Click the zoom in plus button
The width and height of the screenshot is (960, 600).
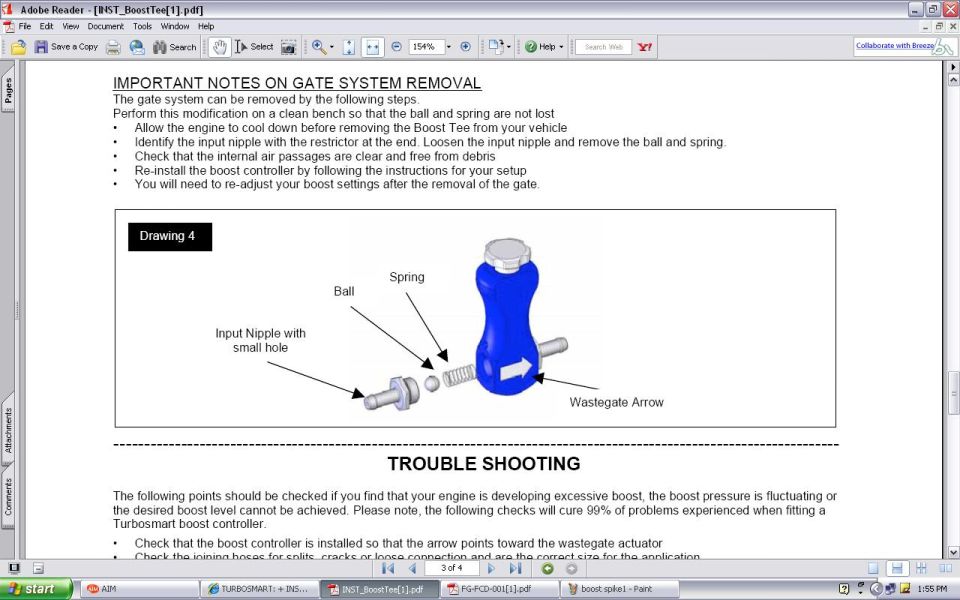(465, 47)
